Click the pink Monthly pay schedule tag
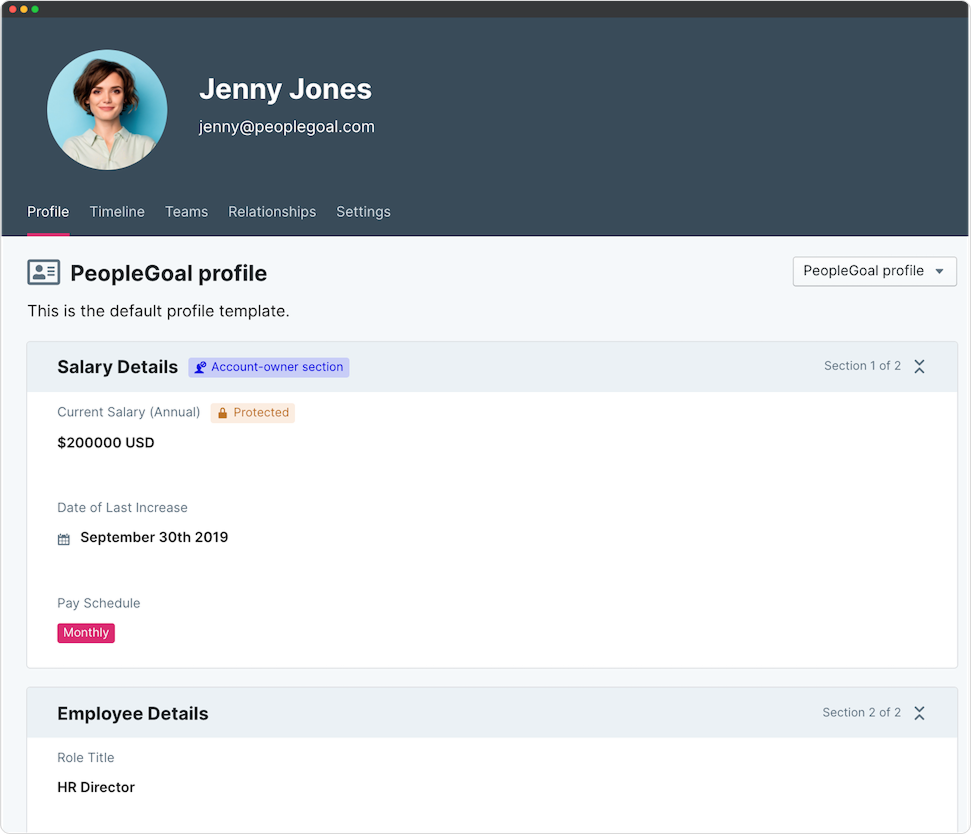 point(85,632)
